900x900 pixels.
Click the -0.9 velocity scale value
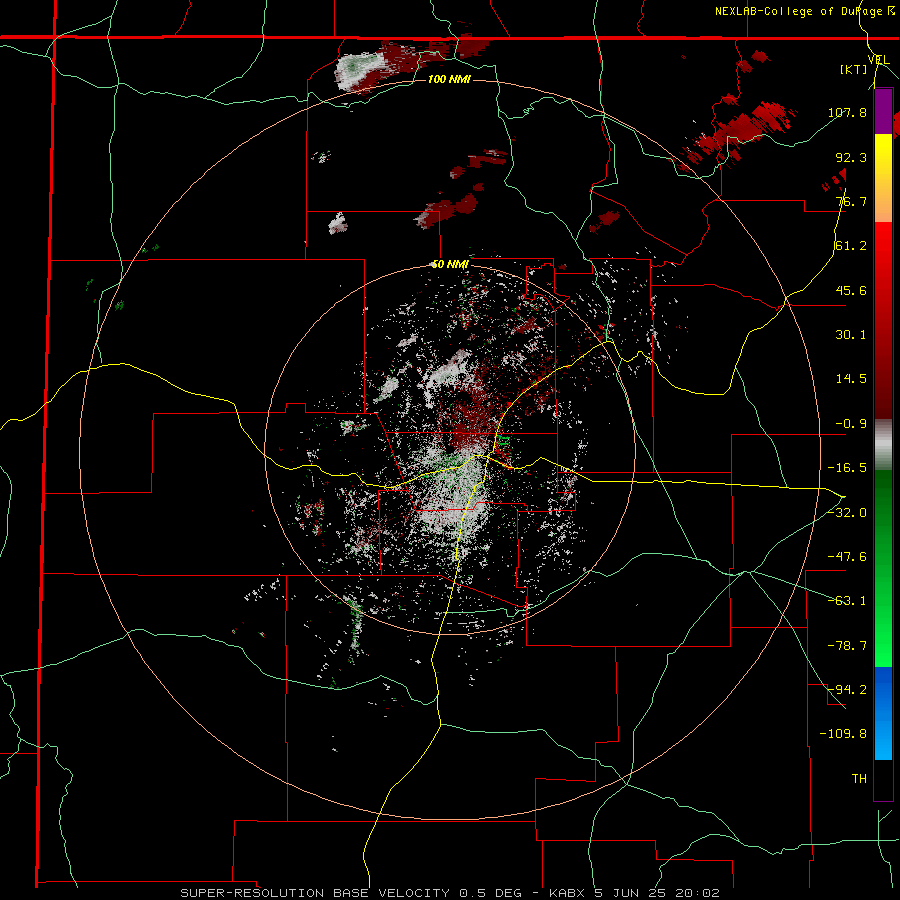(x=851, y=424)
